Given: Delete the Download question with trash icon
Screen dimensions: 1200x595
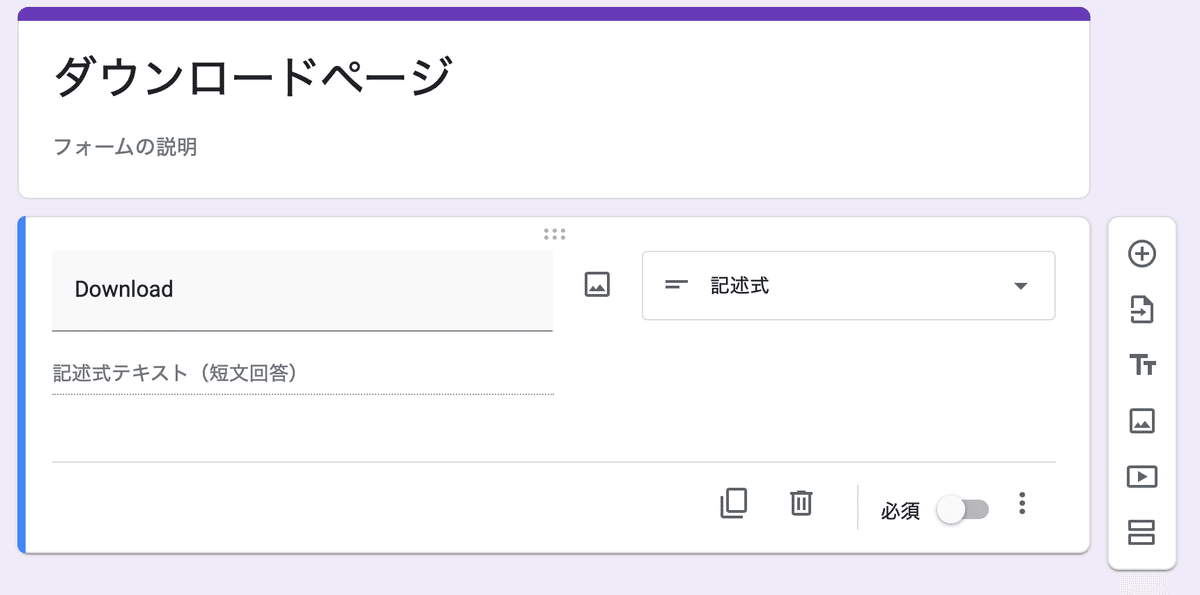Looking at the screenshot, I should pos(801,503).
